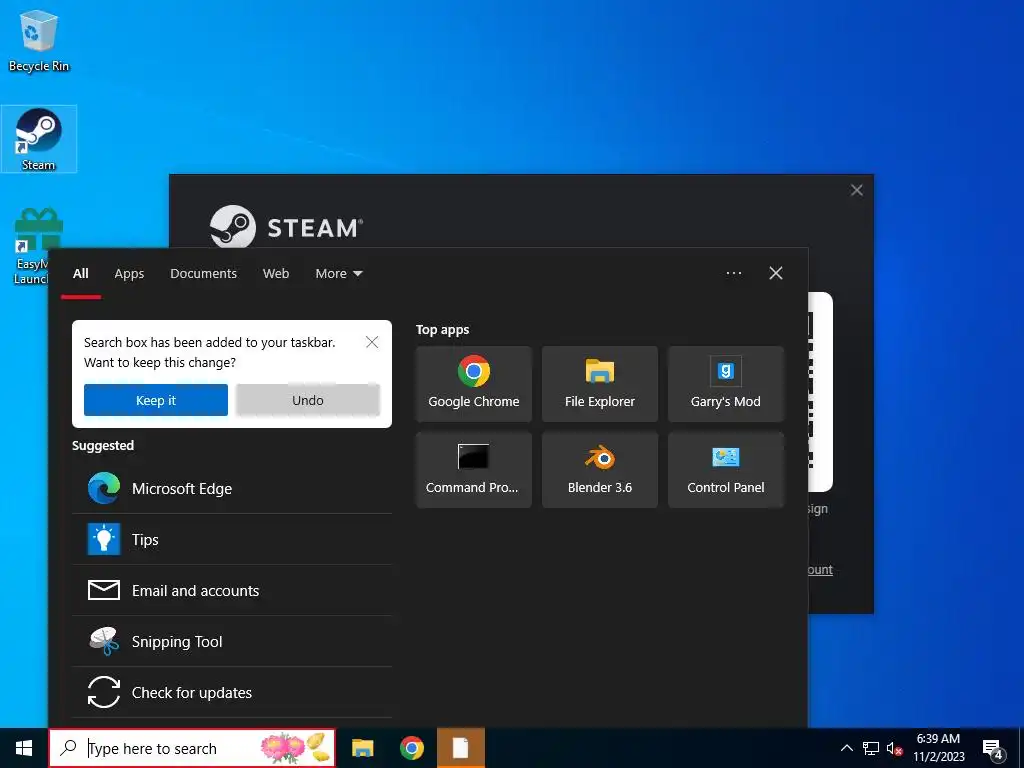Open Command Prompt tile in Top apps
1024x768 pixels.
click(x=473, y=470)
